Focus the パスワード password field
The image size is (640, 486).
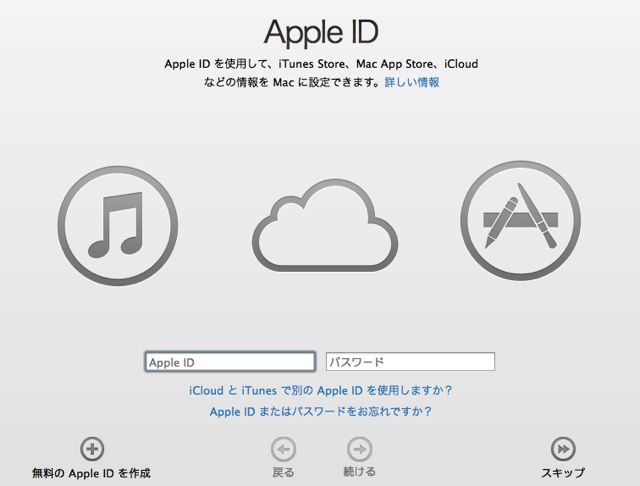click(x=410, y=362)
